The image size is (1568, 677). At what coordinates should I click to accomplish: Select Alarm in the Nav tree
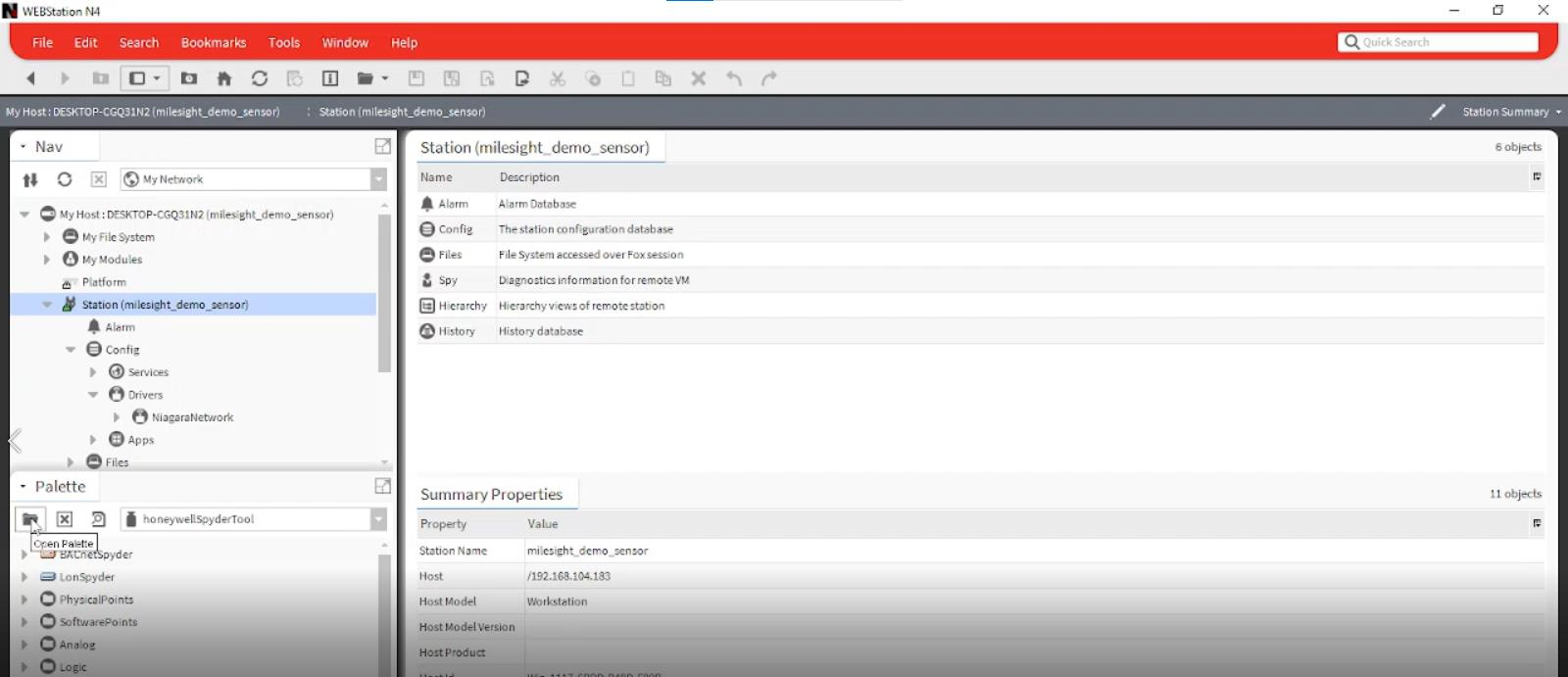[x=120, y=327]
